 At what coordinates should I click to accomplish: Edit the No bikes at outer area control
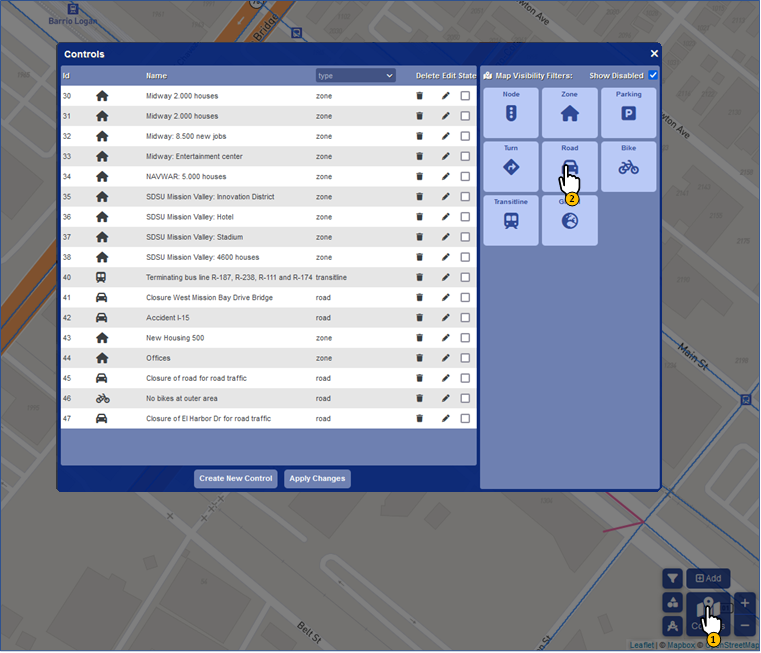click(x=446, y=398)
